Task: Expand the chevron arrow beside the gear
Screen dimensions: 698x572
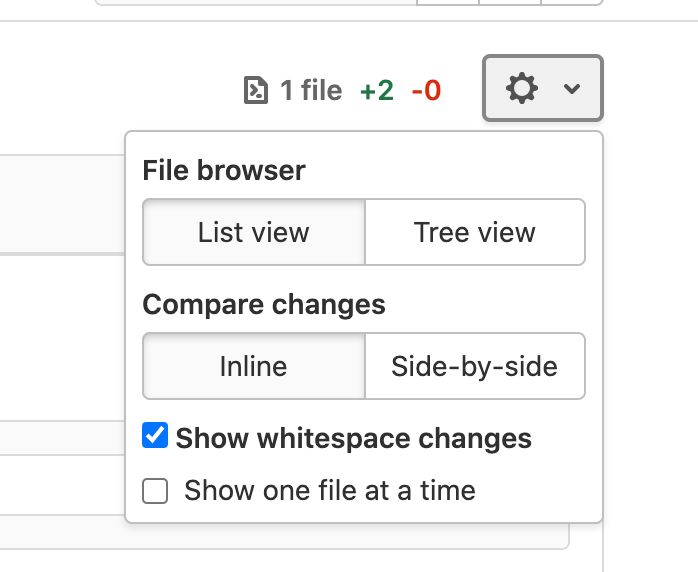Action: coord(572,89)
